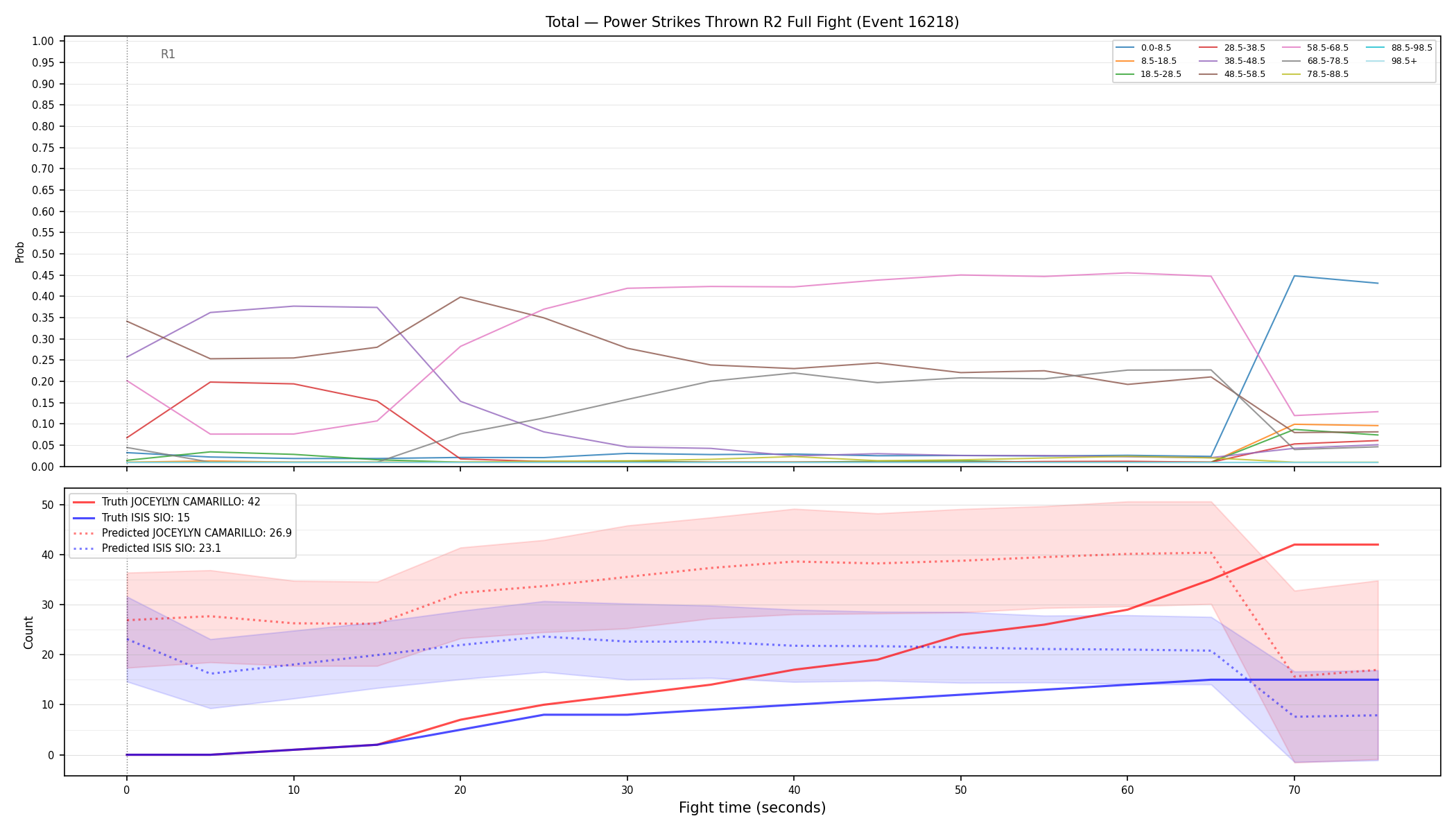Click the 20 tick on the time axis

pos(460,790)
